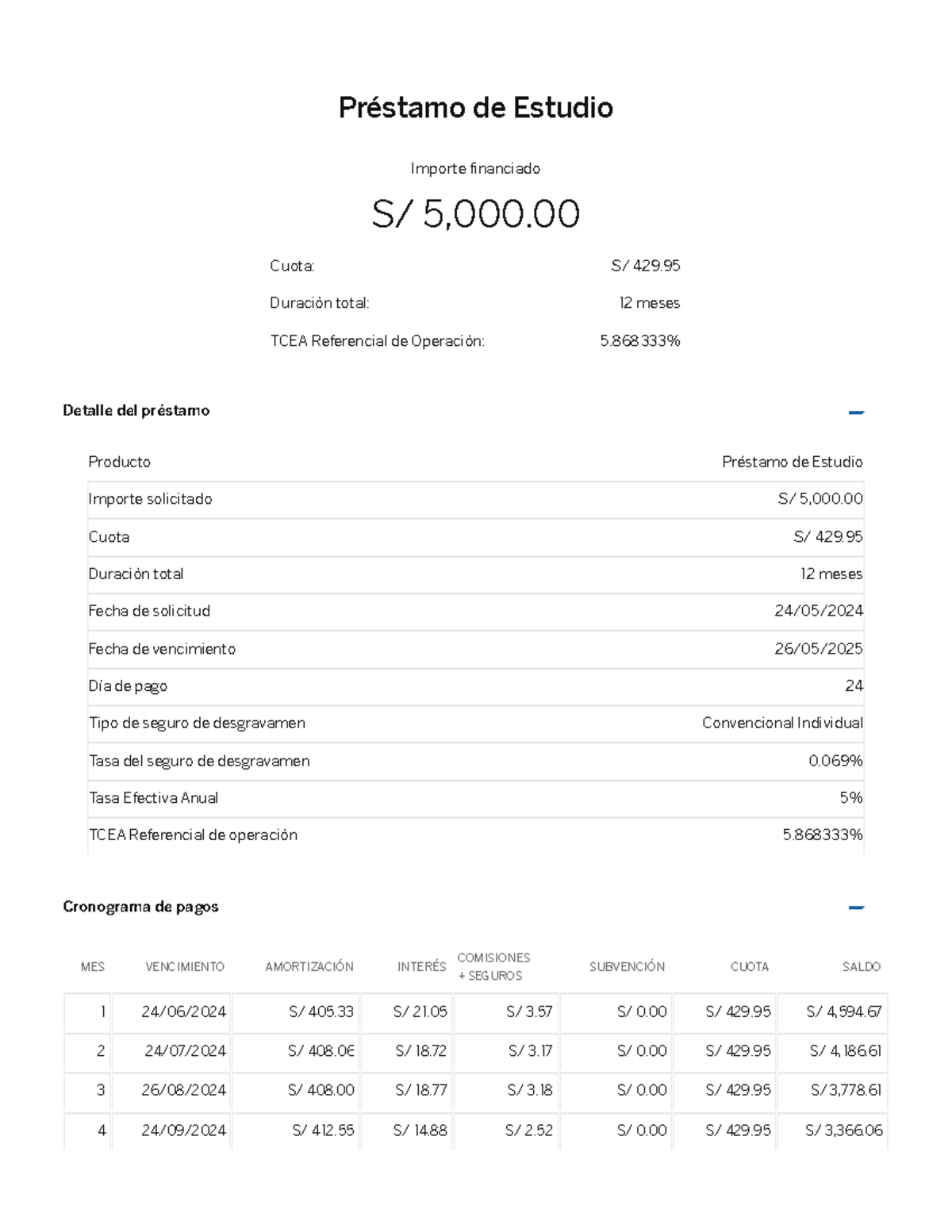Image resolution: width=952 pixels, height=1232 pixels.
Task: Click the Día de pago value 24
Action: 854,686
